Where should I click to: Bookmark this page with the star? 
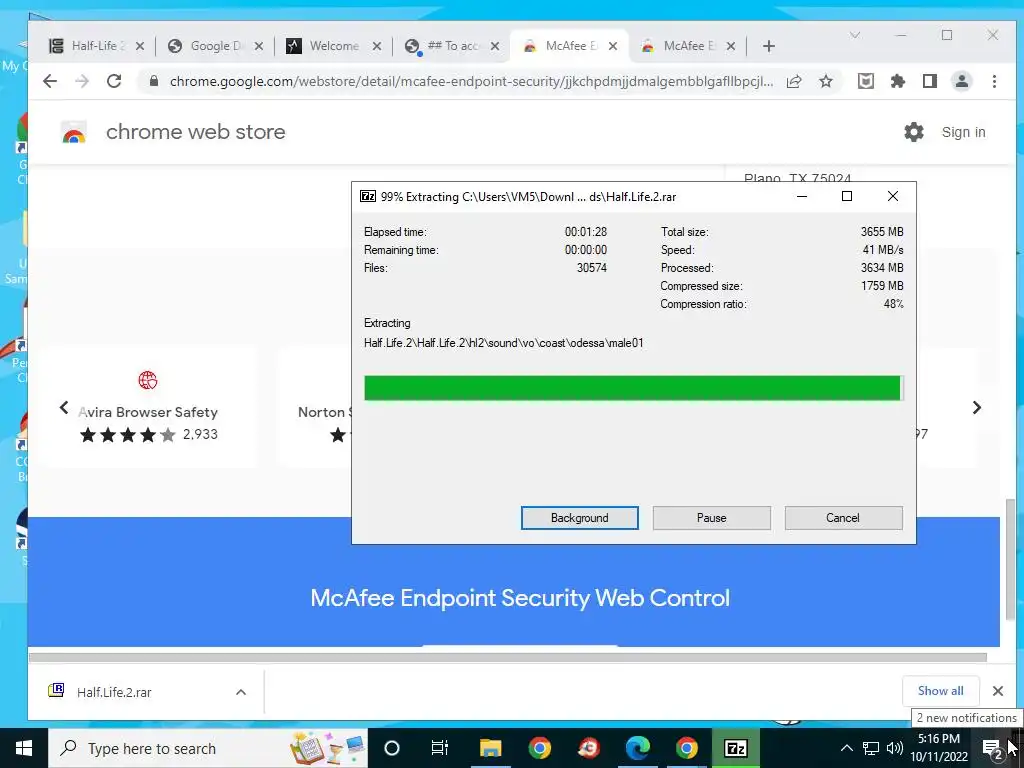[826, 81]
